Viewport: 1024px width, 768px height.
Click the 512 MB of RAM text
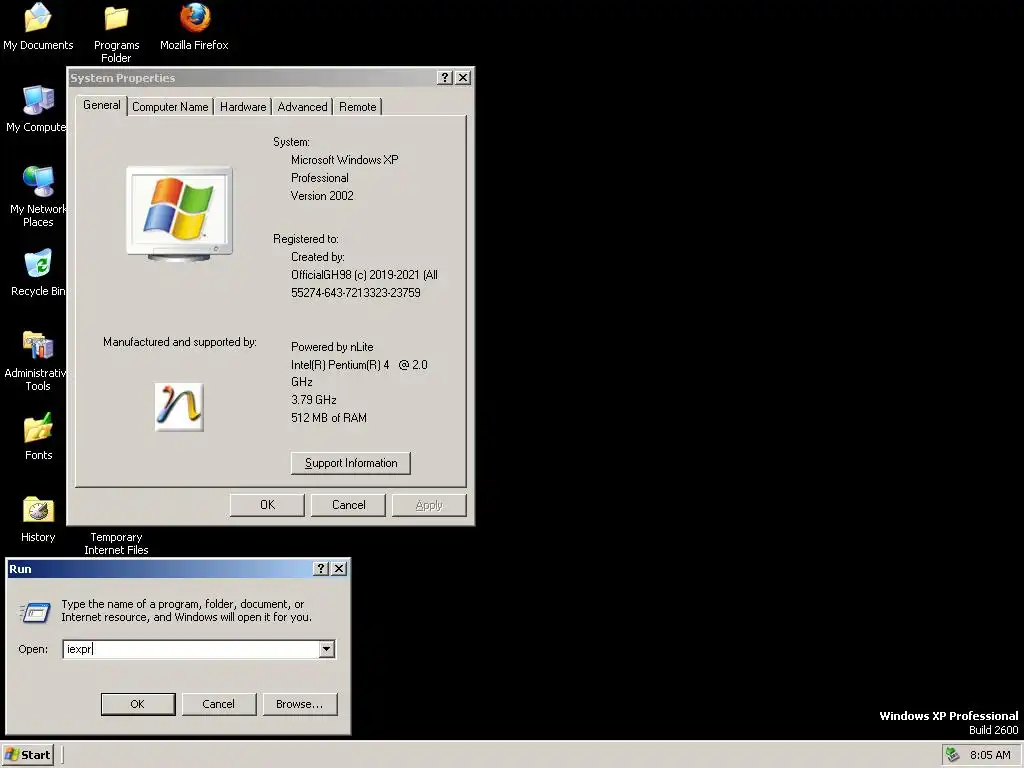point(328,417)
